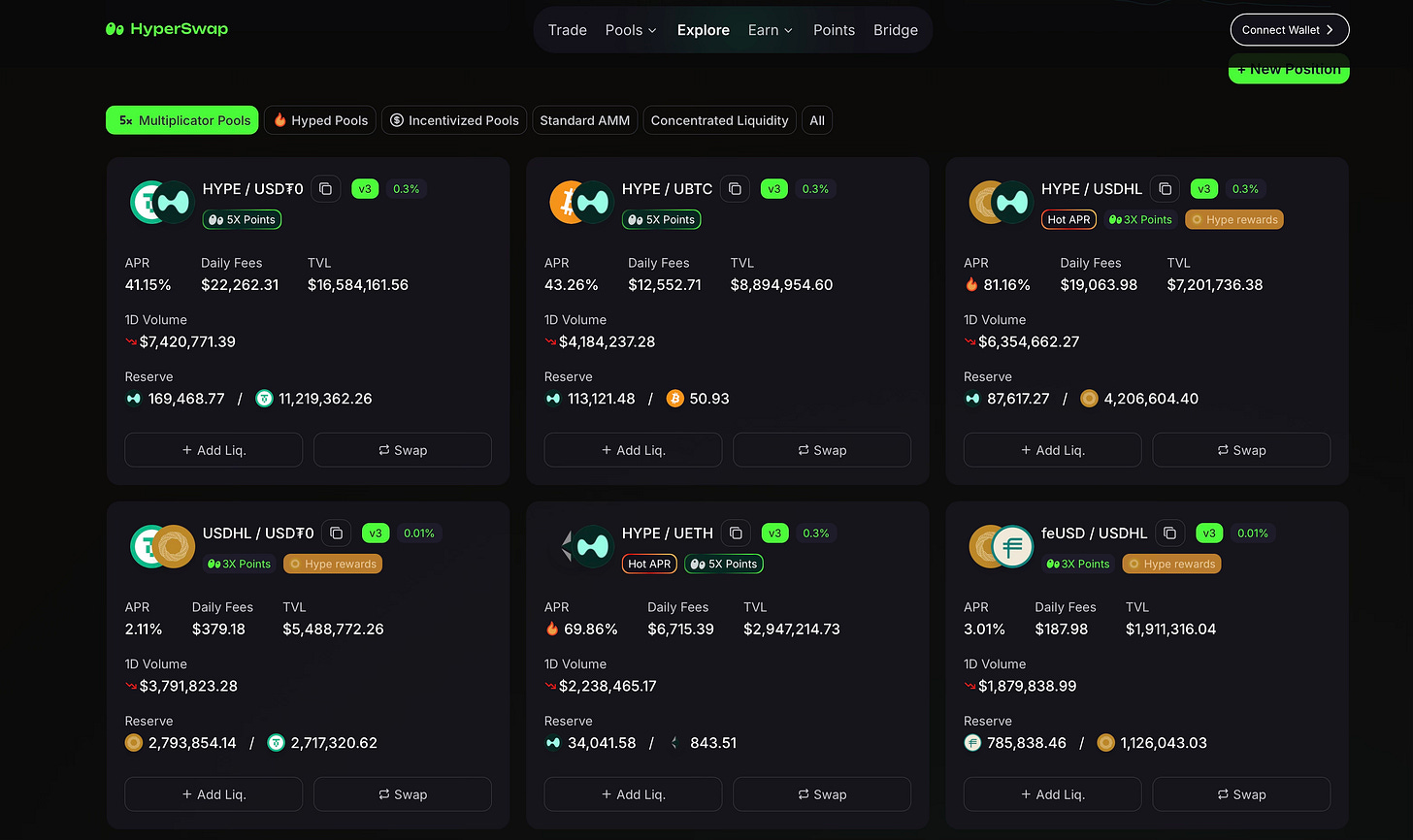Image resolution: width=1413 pixels, height=840 pixels.
Task: Navigate to Bridge
Action: [896, 30]
